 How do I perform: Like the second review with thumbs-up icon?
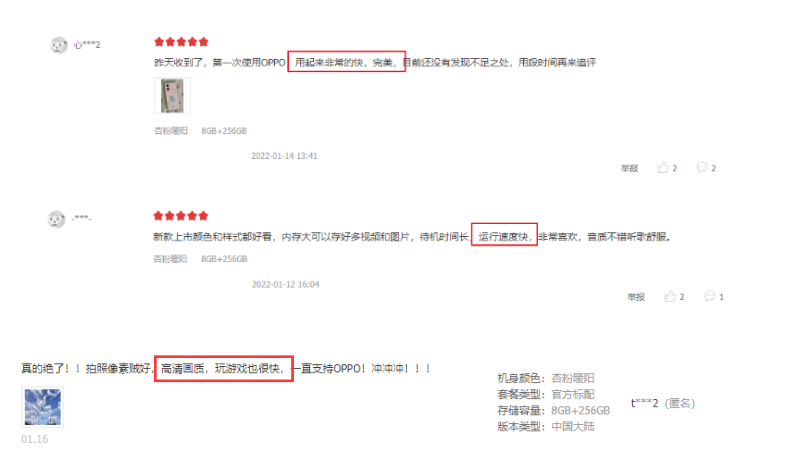(670, 296)
